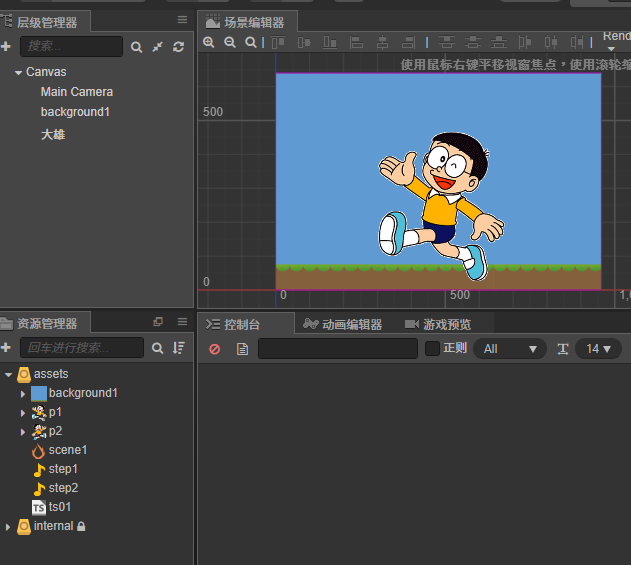Clear the console log
631x565 pixels.
214,349
